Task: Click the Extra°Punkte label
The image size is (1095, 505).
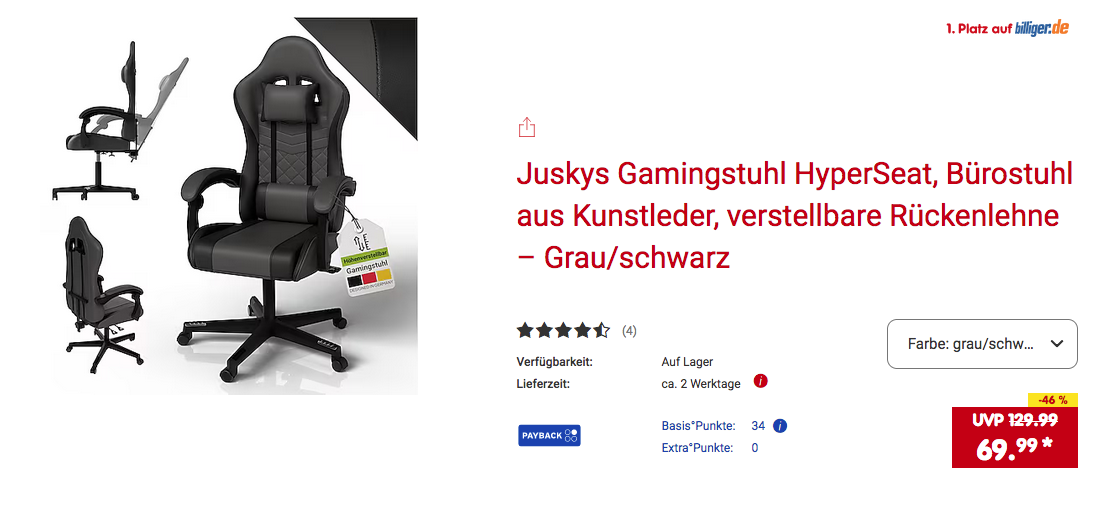Action: 697,448
